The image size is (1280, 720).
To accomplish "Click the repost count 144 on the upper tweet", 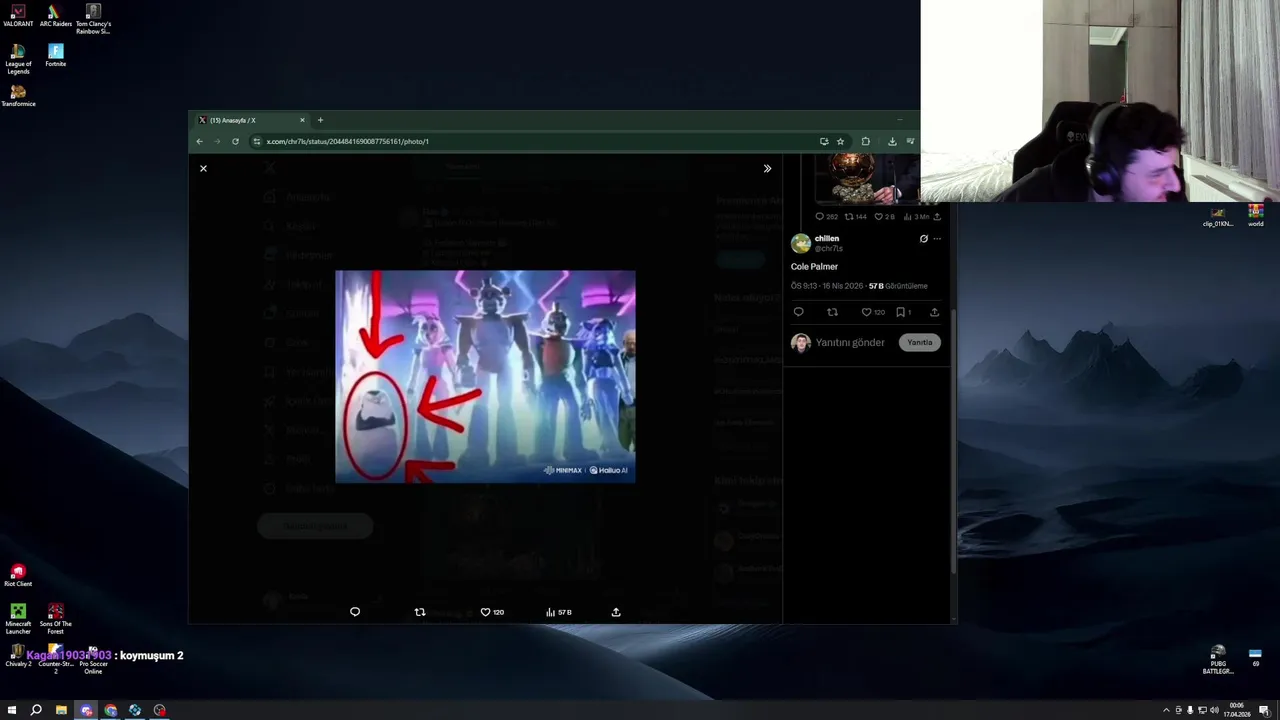I will pos(856,217).
